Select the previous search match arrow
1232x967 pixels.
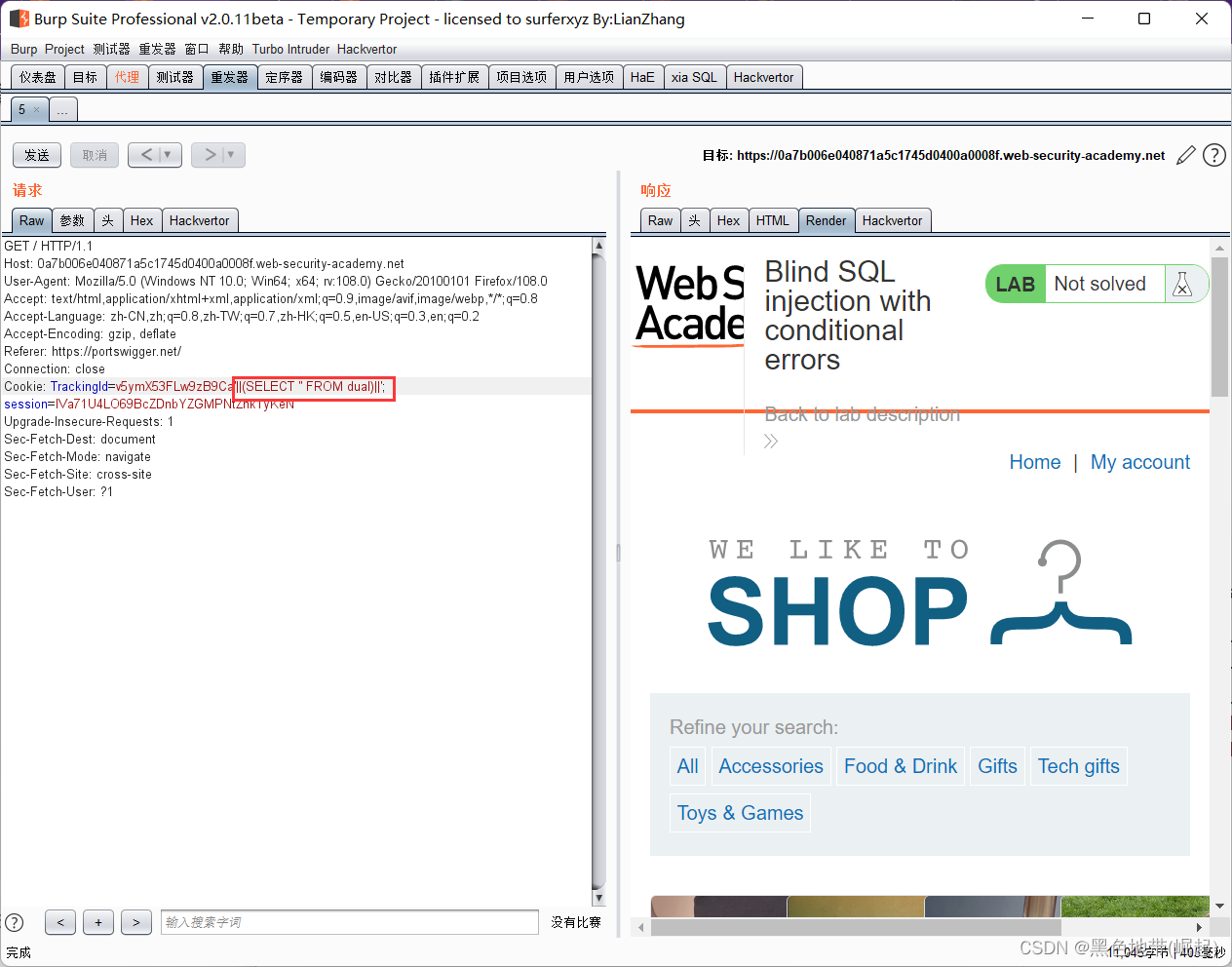click(x=59, y=922)
